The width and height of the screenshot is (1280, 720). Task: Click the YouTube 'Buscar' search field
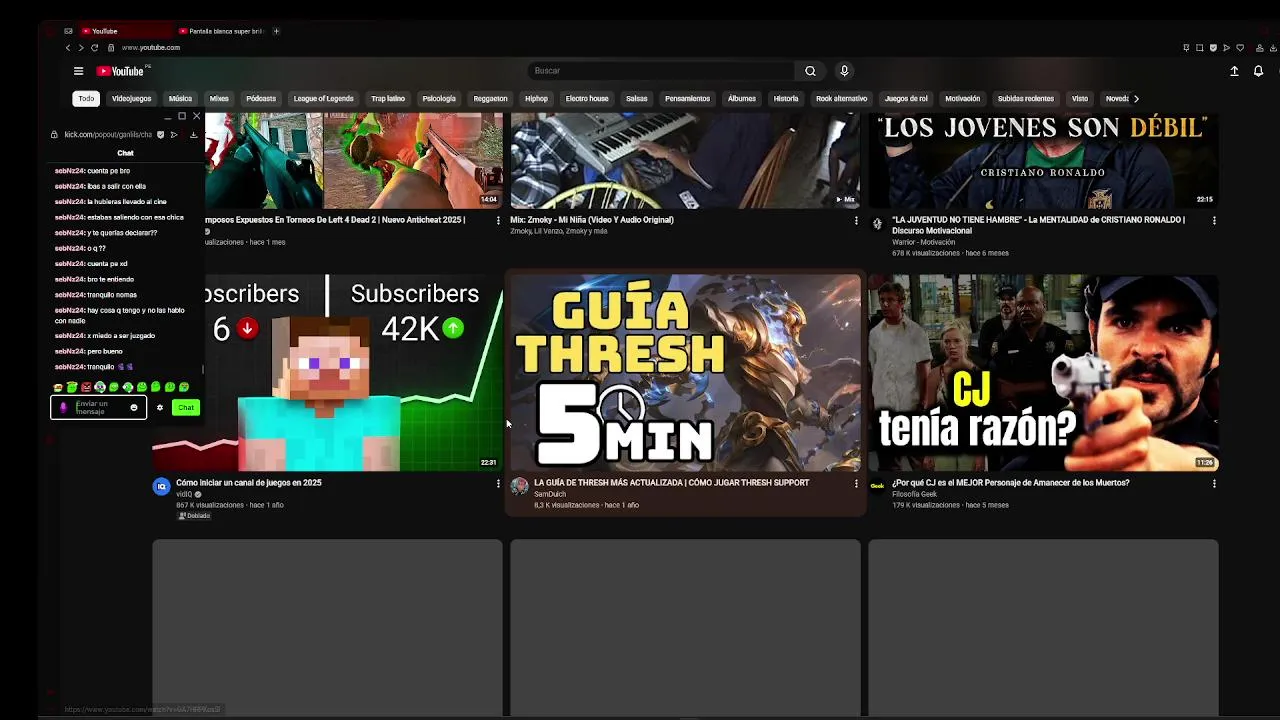660,71
